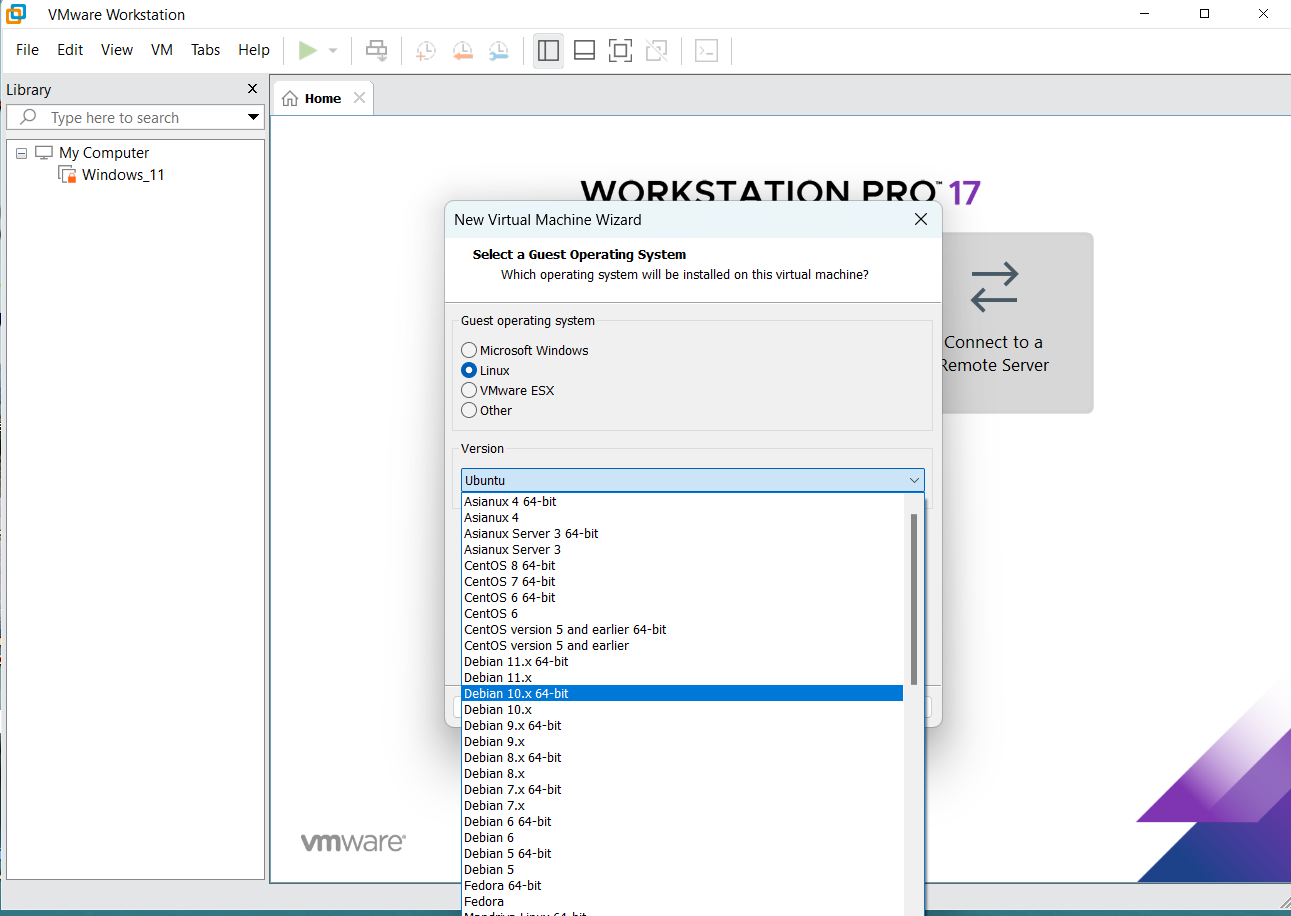
Task: Toggle the thumbnail bar view icon
Action: (x=585, y=50)
